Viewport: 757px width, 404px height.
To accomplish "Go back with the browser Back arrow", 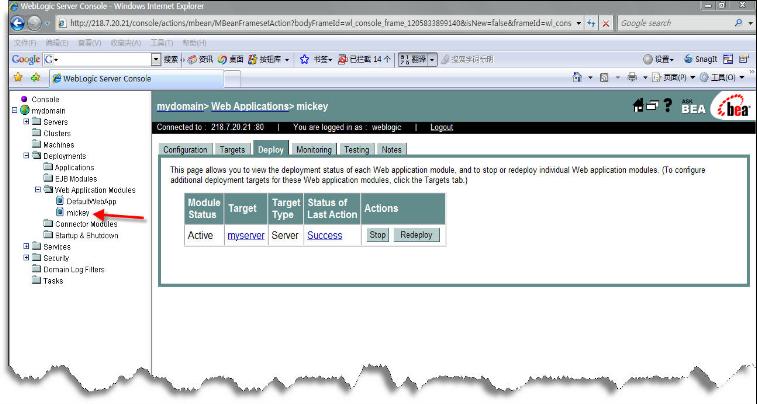I will 17,23.
